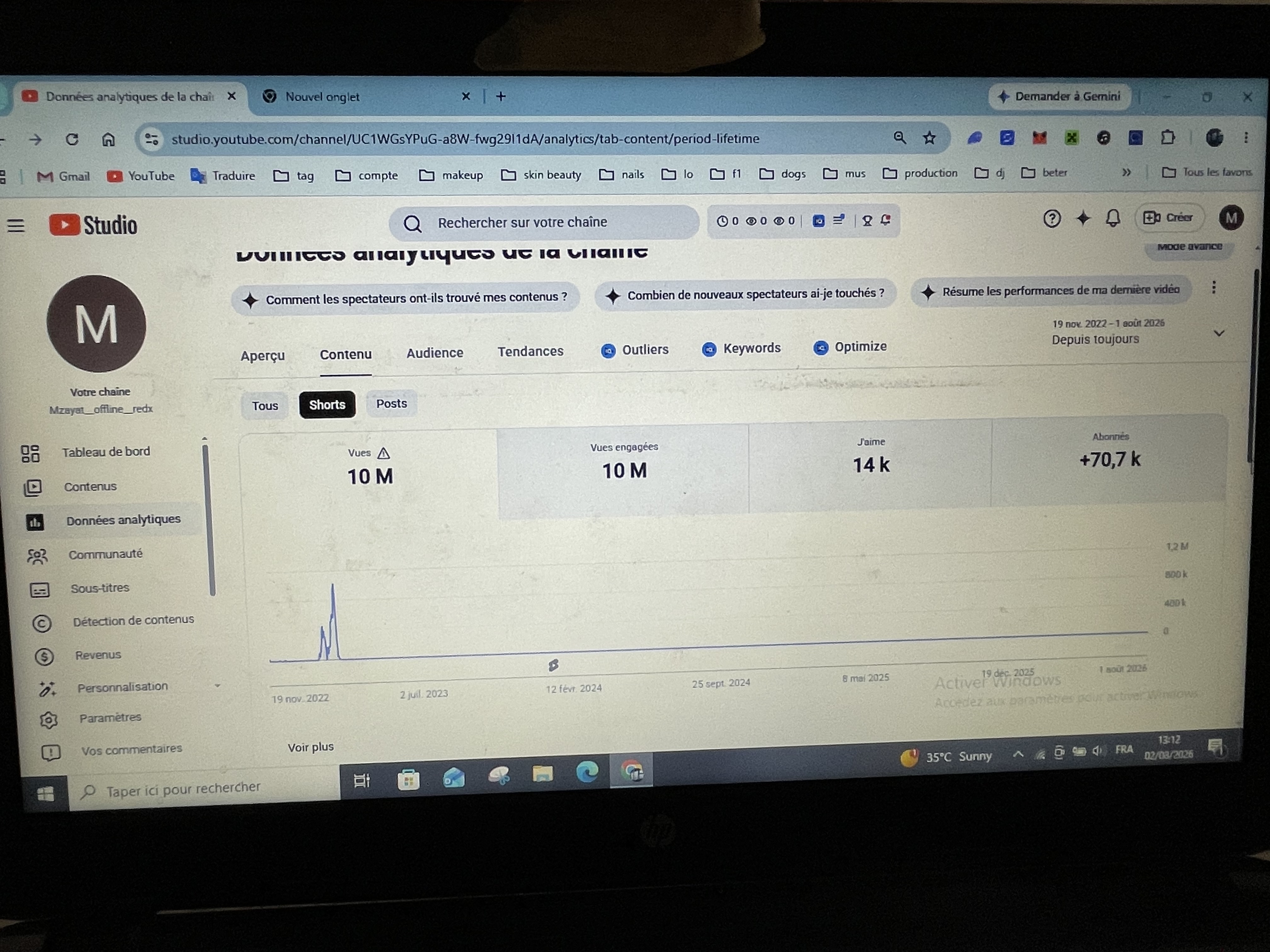
Task: Open the Keywords tab
Action: [741, 348]
